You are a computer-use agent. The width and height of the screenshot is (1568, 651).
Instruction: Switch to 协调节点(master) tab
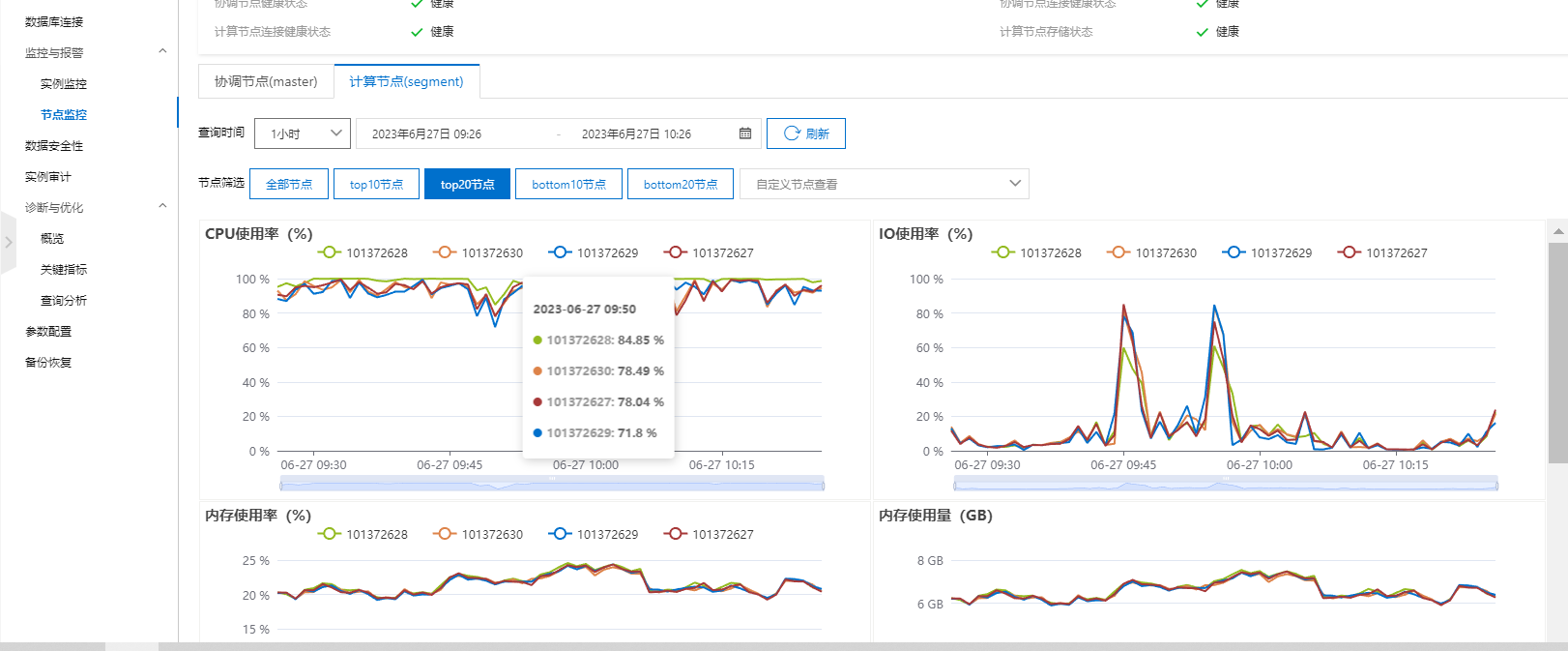click(x=266, y=81)
